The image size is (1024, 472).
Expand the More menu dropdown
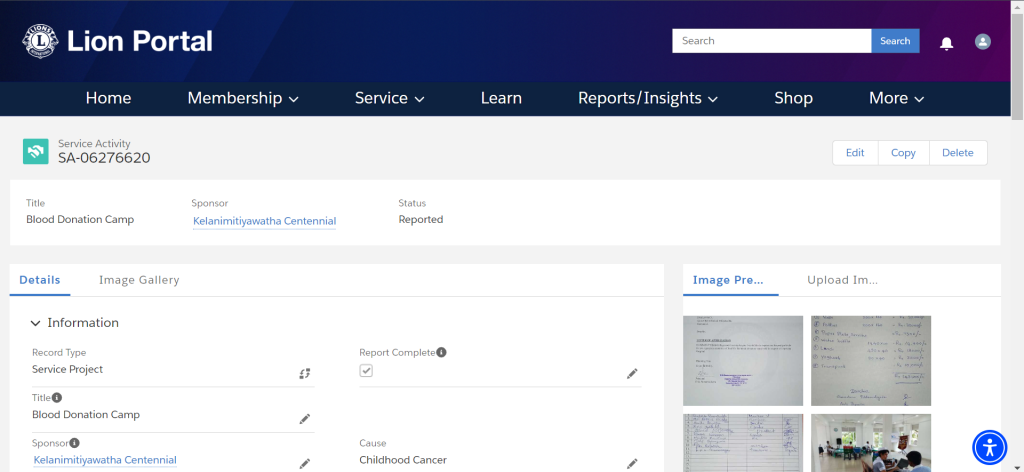pyautogui.click(x=897, y=99)
